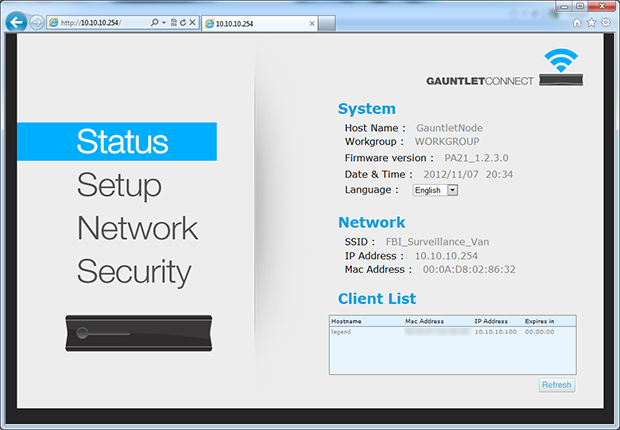Open address bar search dropdown arrow
Viewport: 620px width, 430px height.
(x=162, y=22)
